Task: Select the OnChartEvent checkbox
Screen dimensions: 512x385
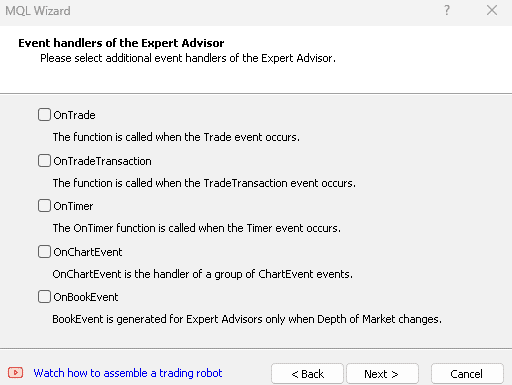Action: point(44,252)
